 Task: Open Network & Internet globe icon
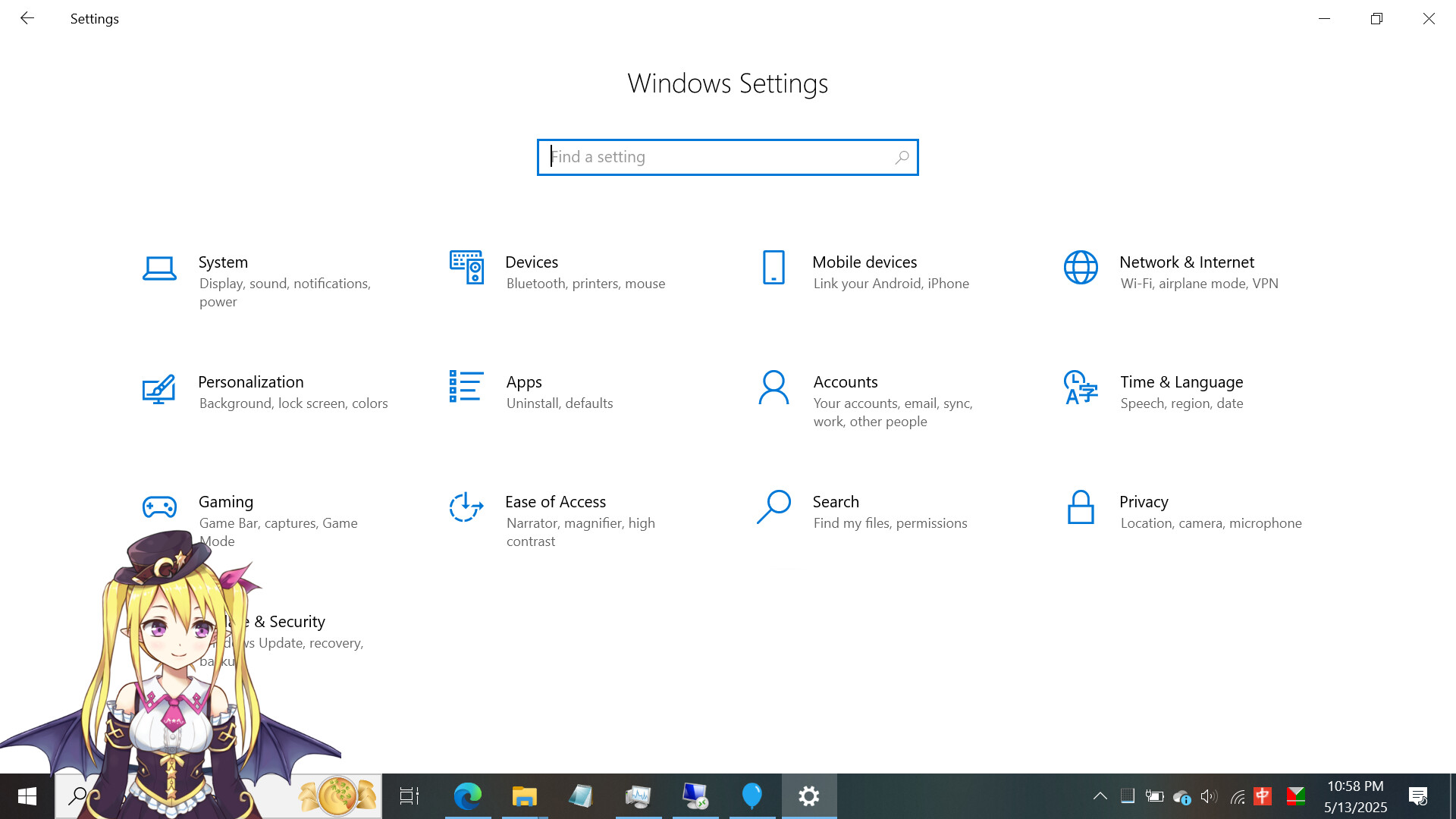coord(1081,268)
